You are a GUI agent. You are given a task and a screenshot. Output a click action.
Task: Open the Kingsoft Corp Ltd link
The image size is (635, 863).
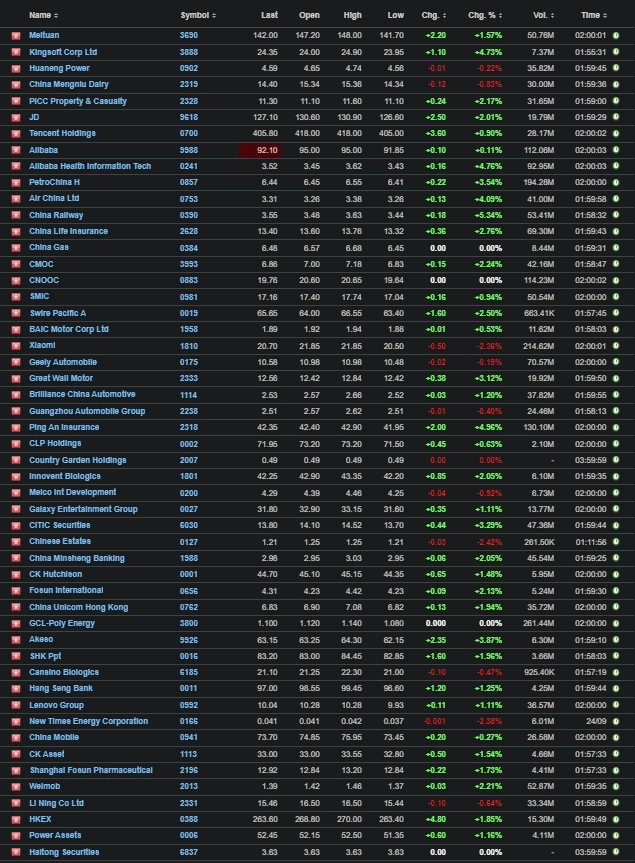tap(63, 52)
